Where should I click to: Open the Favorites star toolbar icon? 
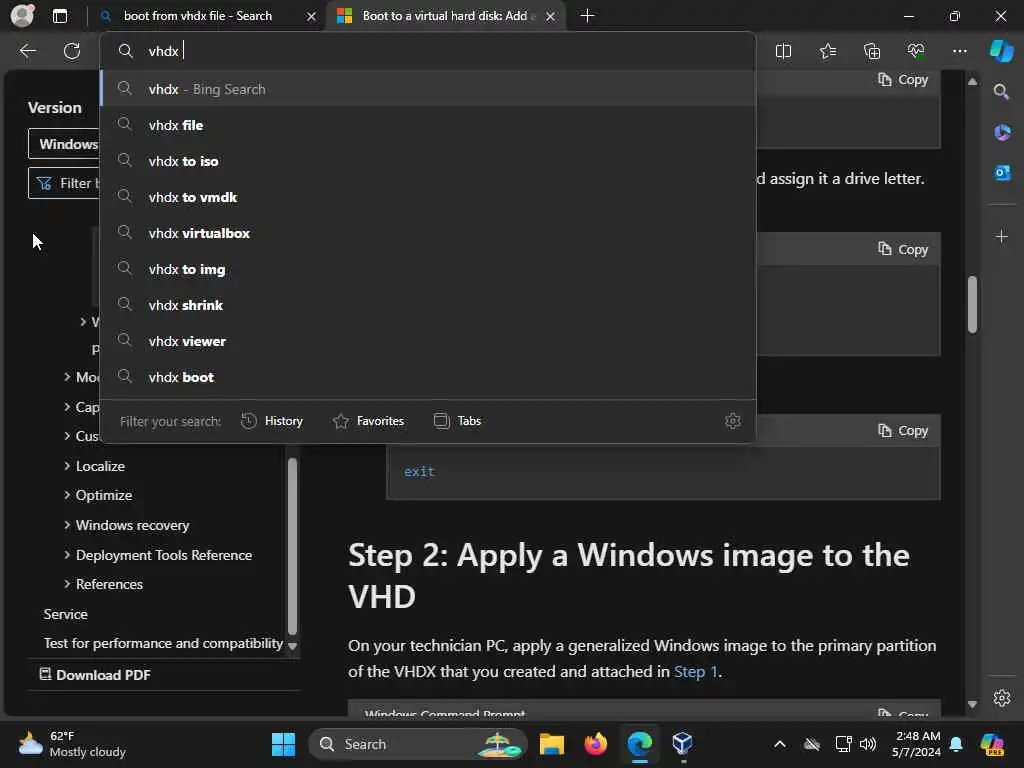(827, 51)
